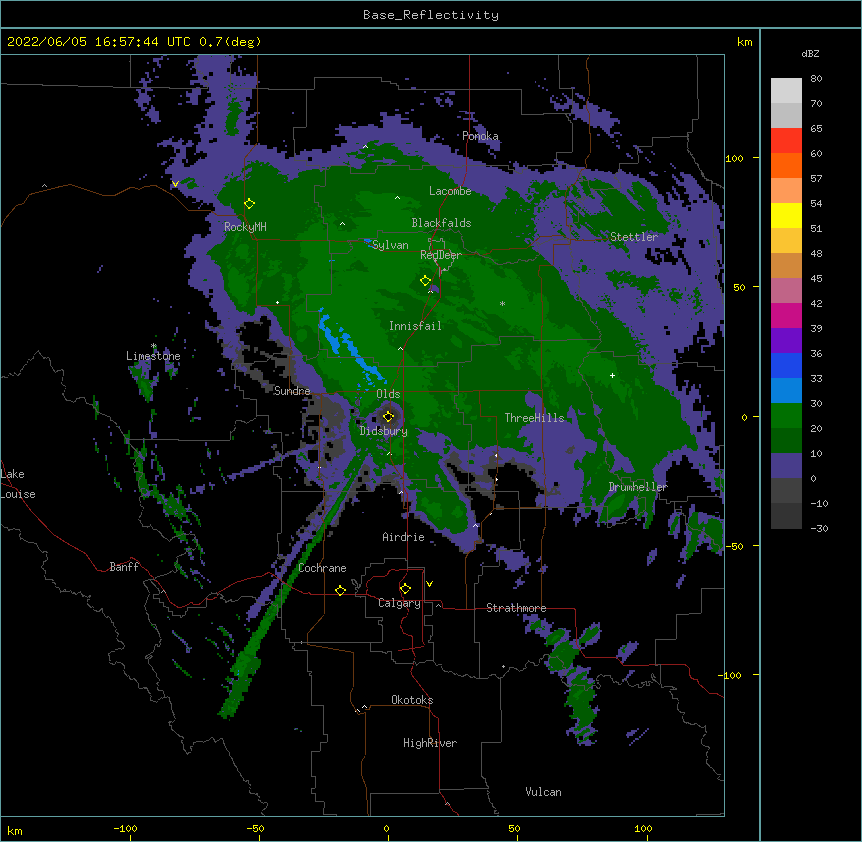Click the km unit label at top right
The width and height of the screenshot is (862, 842).
(744, 42)
